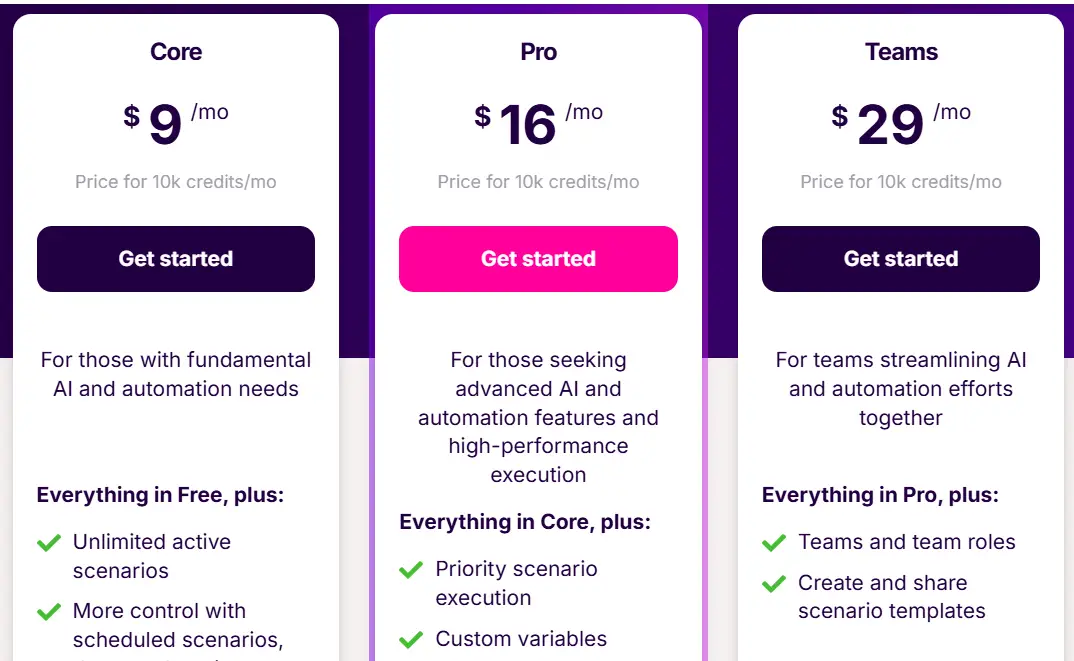Click 'Price for 10k credits/mo' under Core
The height and width of the screenshot is (661, 1074).
(x=176, y=182)
